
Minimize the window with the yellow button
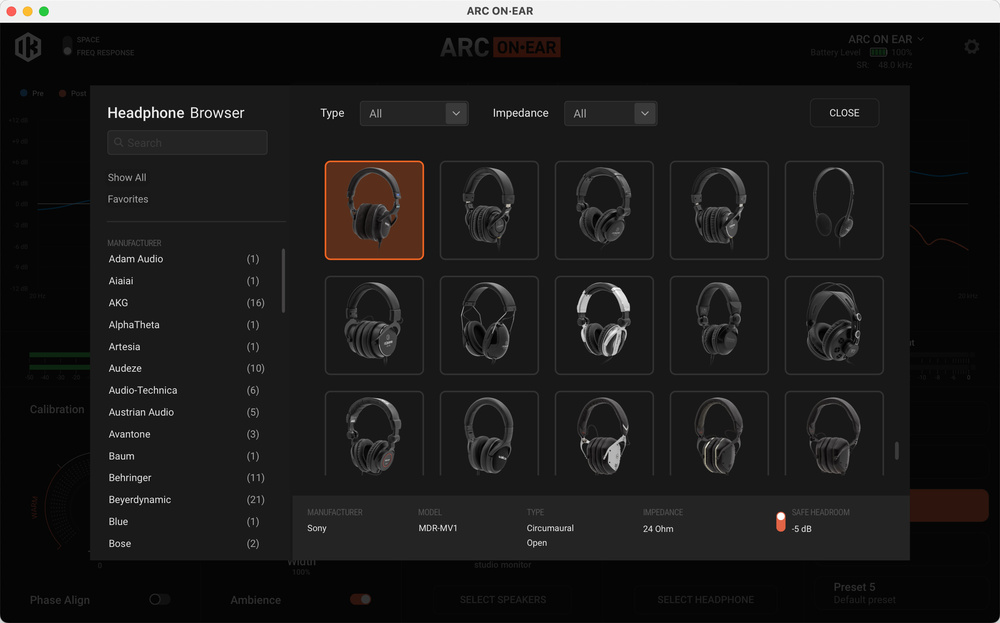(x=27, y=11)
